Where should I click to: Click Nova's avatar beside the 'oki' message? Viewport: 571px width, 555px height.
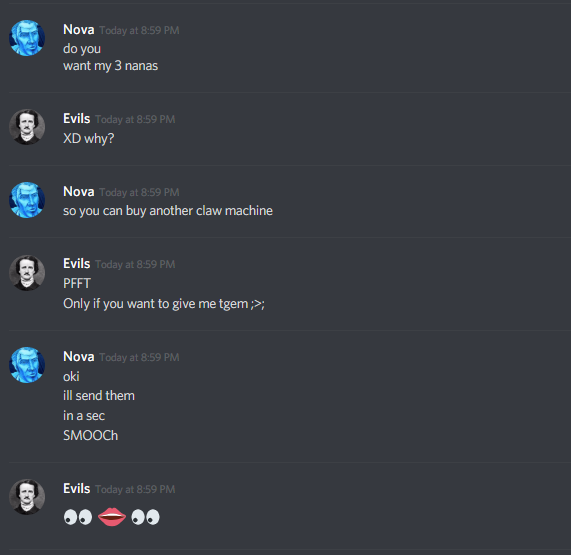pyautogui.click(x=27, y=365)
